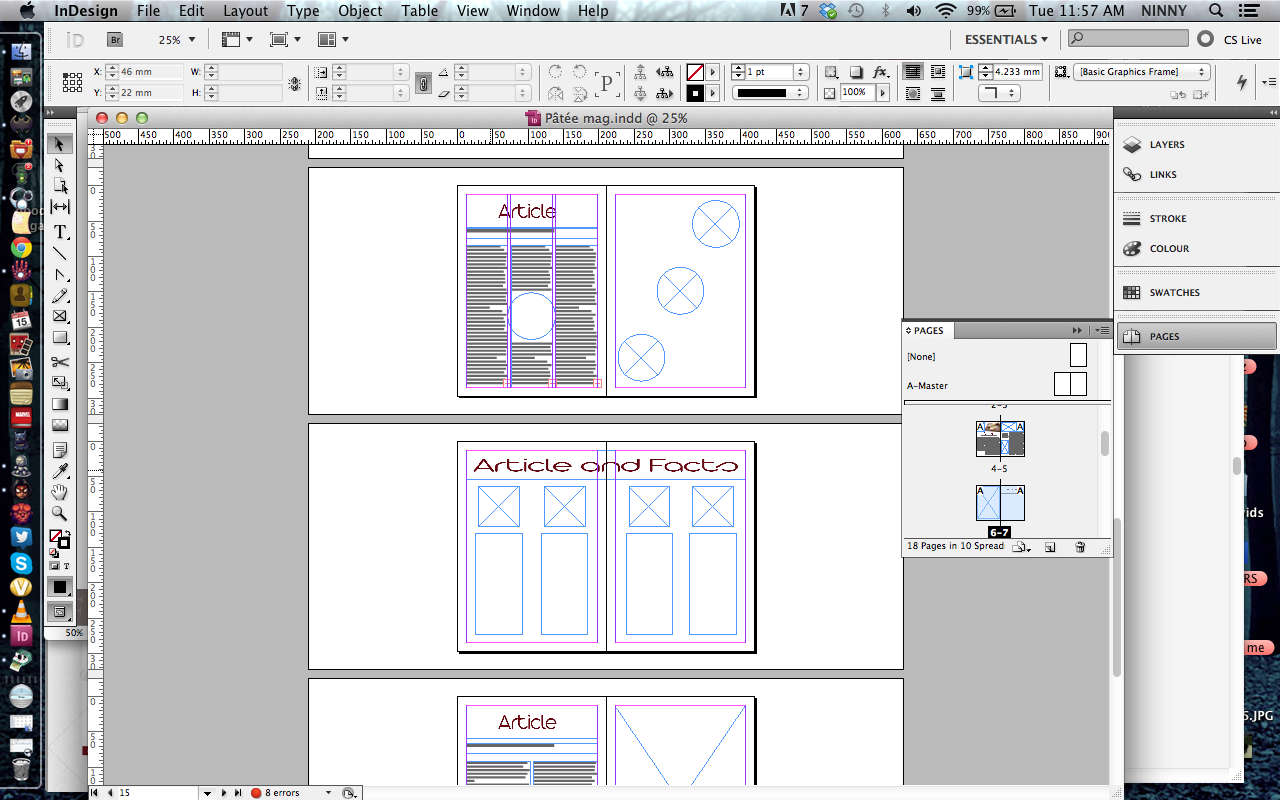Select the Eyedropper tool
The image size is (1280, 800).
pos(60,471)
